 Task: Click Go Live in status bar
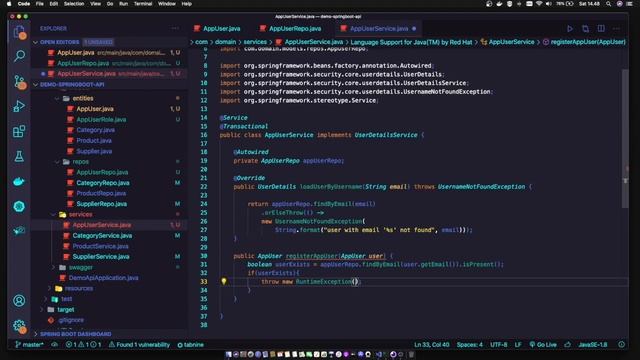click(x=543, y=344)
